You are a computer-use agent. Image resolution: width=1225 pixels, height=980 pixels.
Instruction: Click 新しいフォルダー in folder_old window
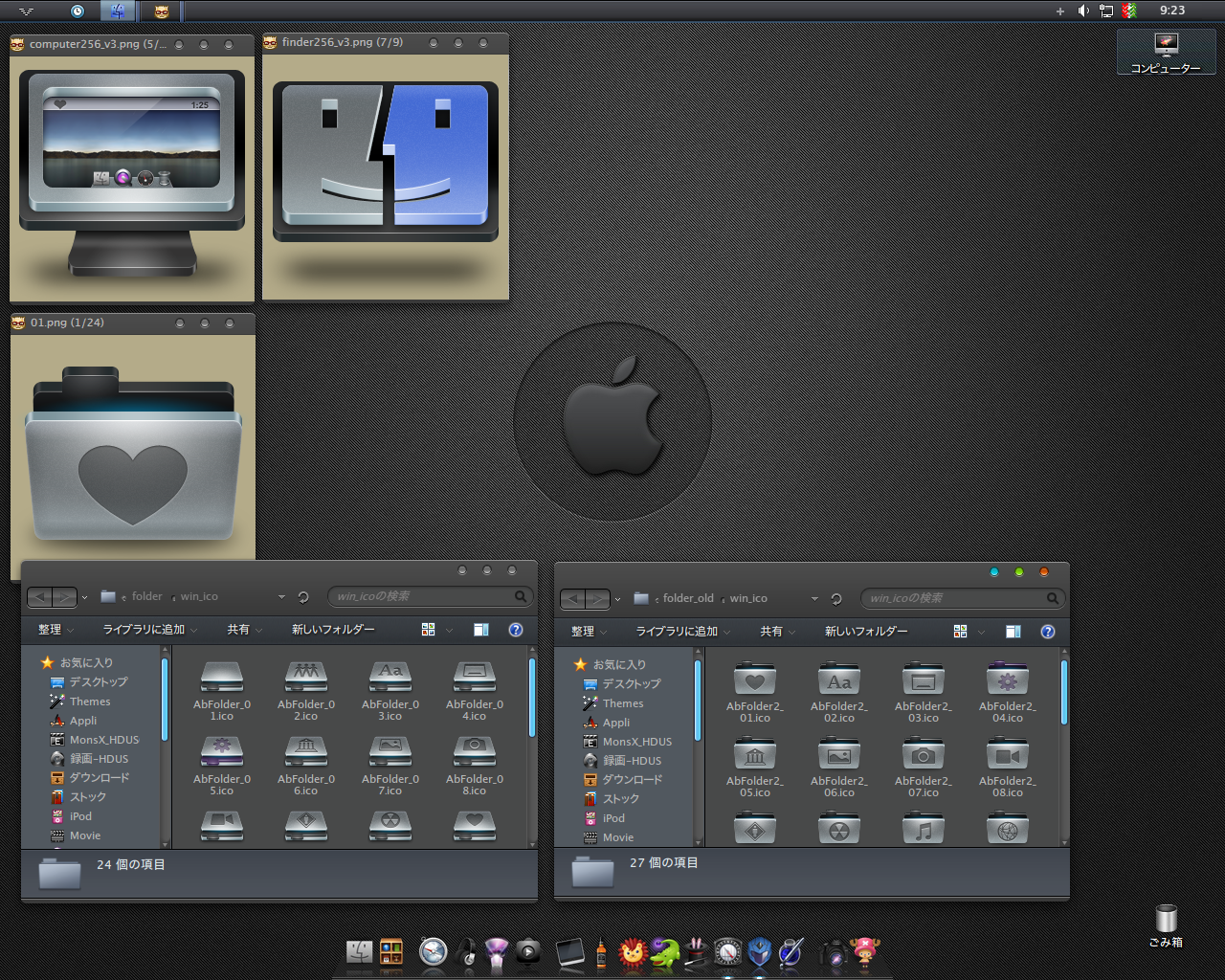pyautogui.click(x=866, y=632)
